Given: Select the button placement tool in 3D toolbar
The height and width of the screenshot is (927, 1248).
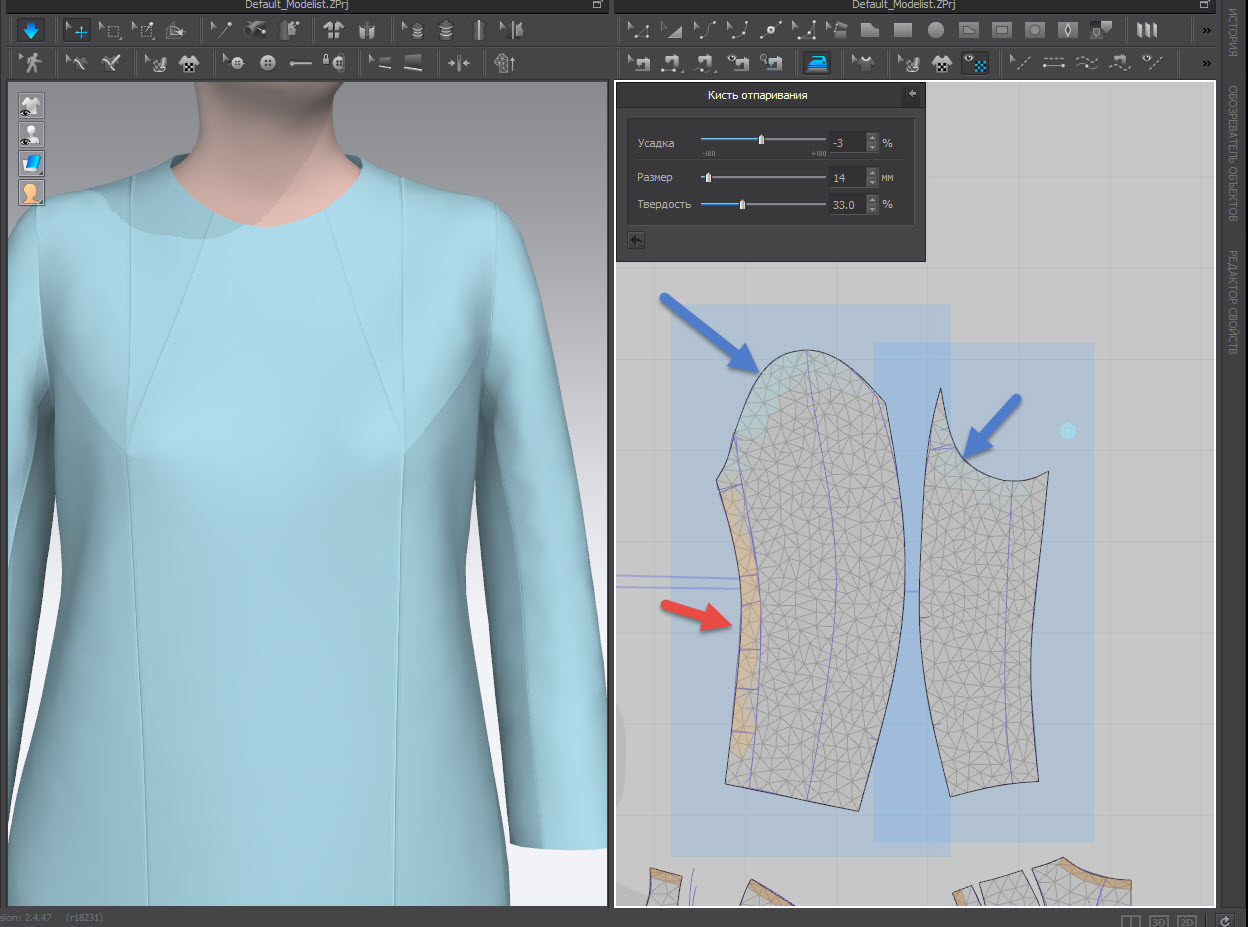Looking at the screenshot, I should coord(267,64).
